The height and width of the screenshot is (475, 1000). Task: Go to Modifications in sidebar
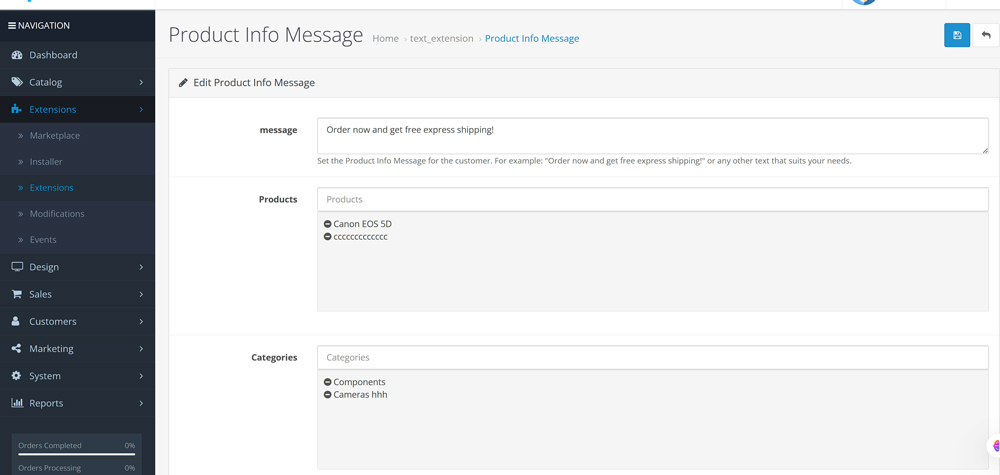(x=57, y=213)
